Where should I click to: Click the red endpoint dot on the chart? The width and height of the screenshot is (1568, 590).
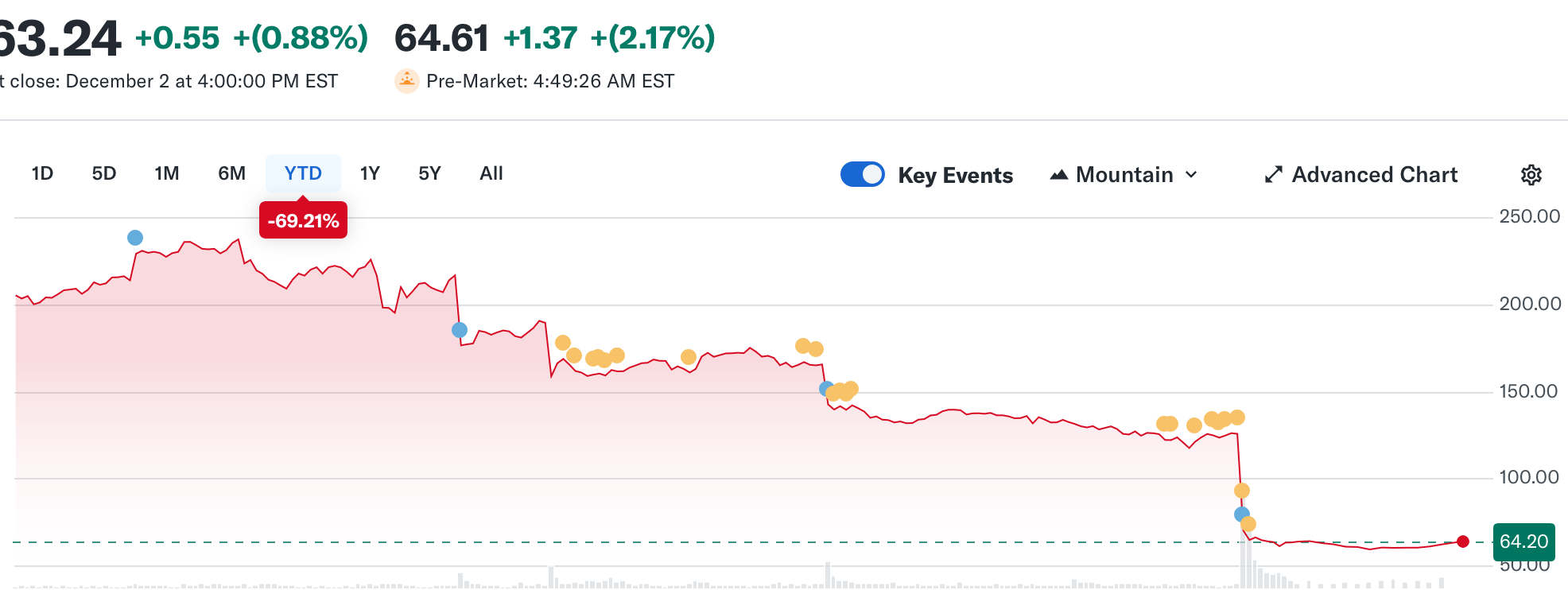tap(1463, 541)
